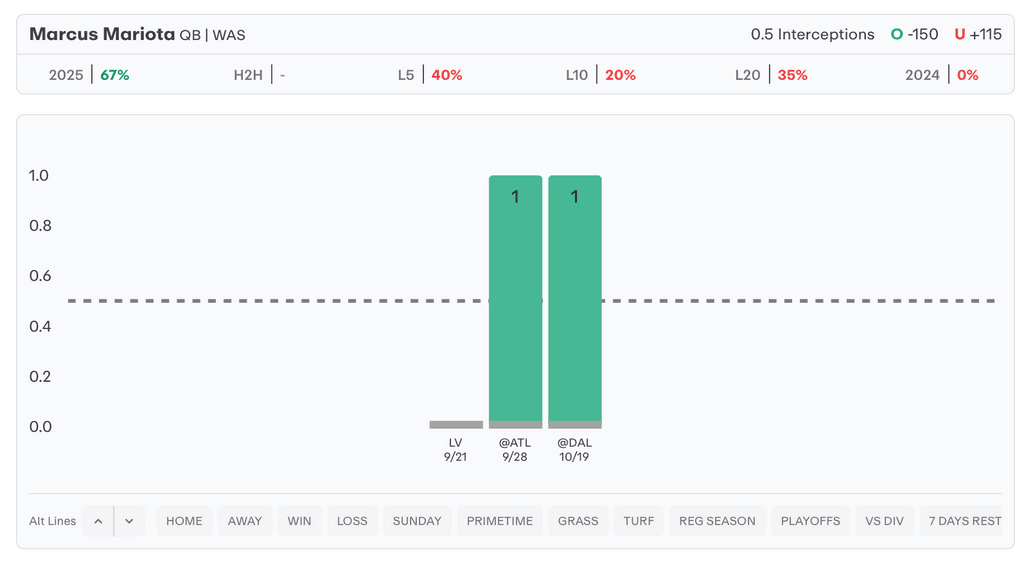The height and width of the screenshot is (567, 1024).
Task: Select the @ATL 9/28 green bar
Action: click(x=515, y=300)
